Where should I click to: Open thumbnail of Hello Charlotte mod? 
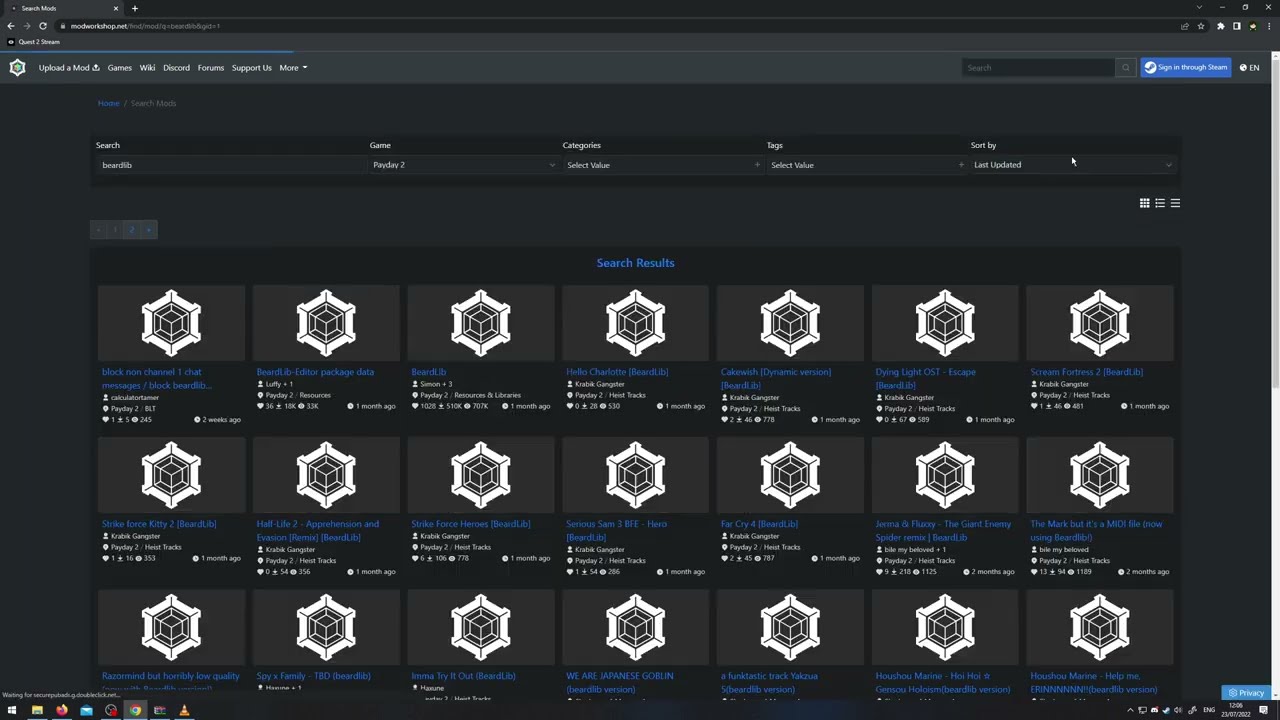click(x=635, y=322)
